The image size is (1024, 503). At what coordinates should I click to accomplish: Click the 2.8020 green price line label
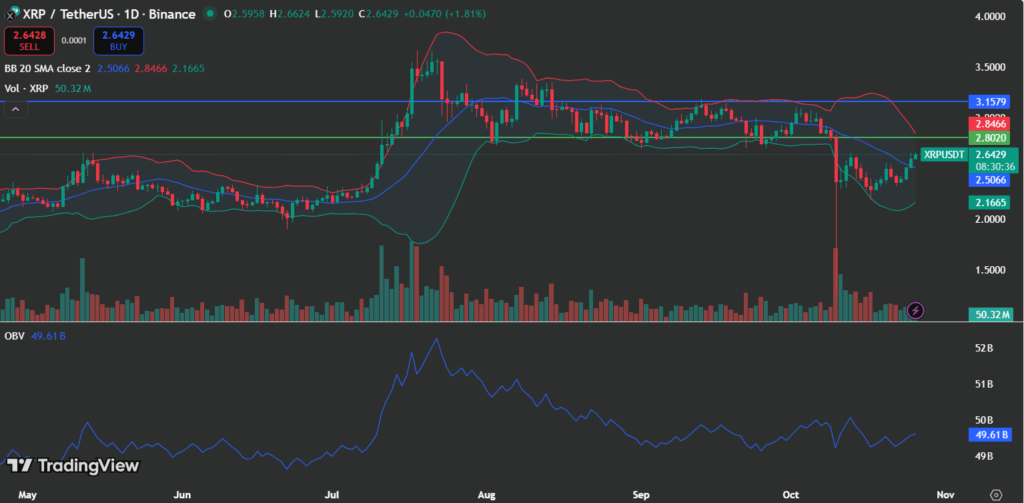[x=989, y=137]
